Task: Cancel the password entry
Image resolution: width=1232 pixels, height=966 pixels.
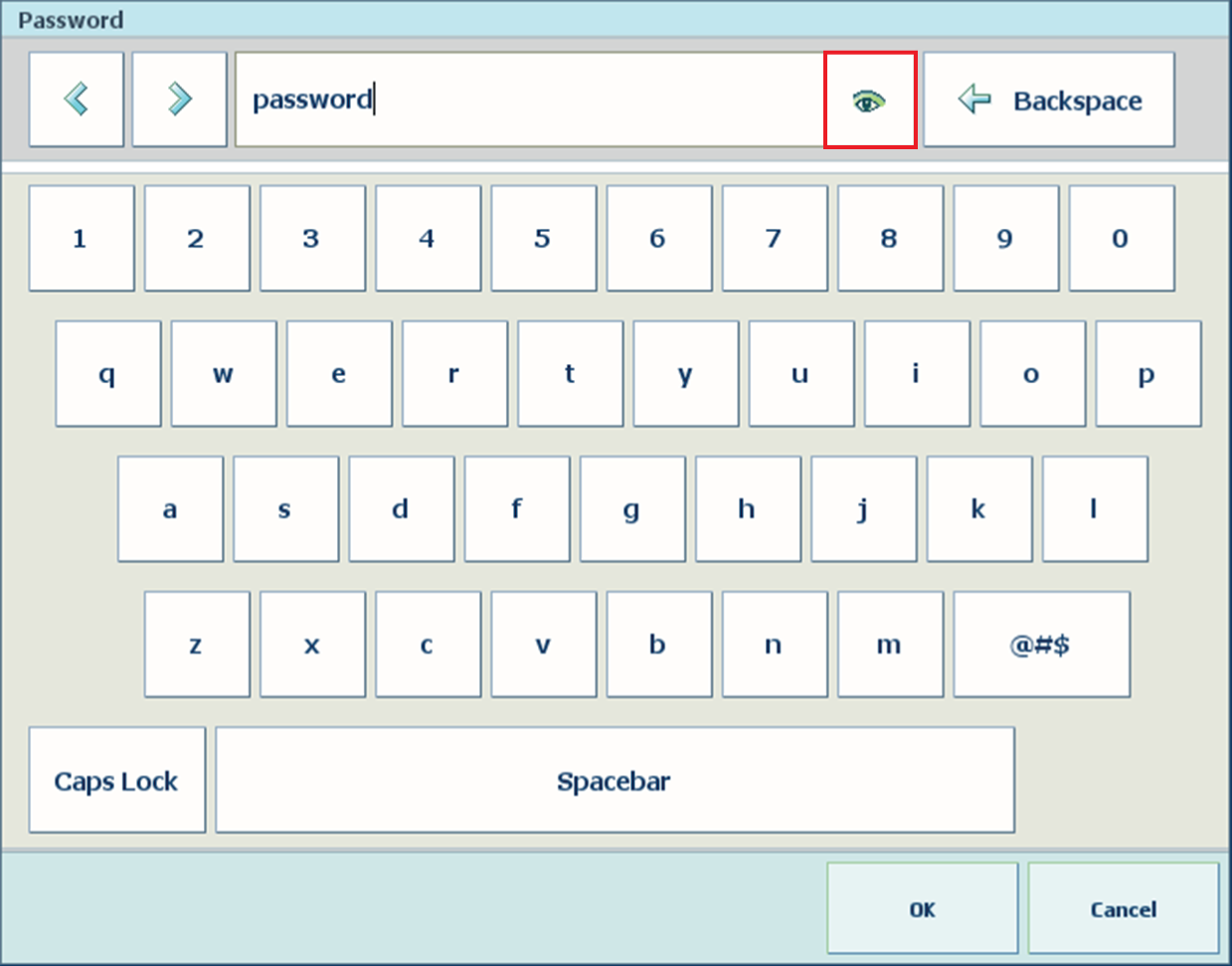Action: point(1123,908)
